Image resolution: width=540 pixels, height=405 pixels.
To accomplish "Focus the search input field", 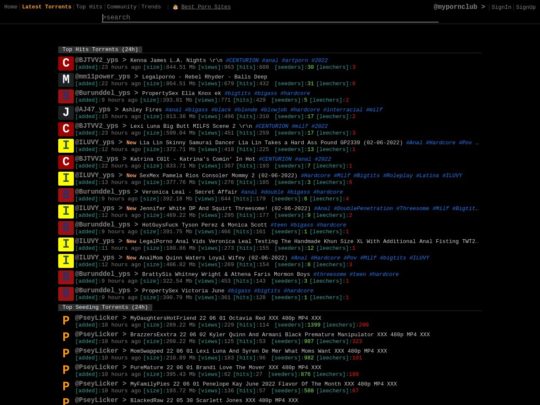I will tap(270, 17).
